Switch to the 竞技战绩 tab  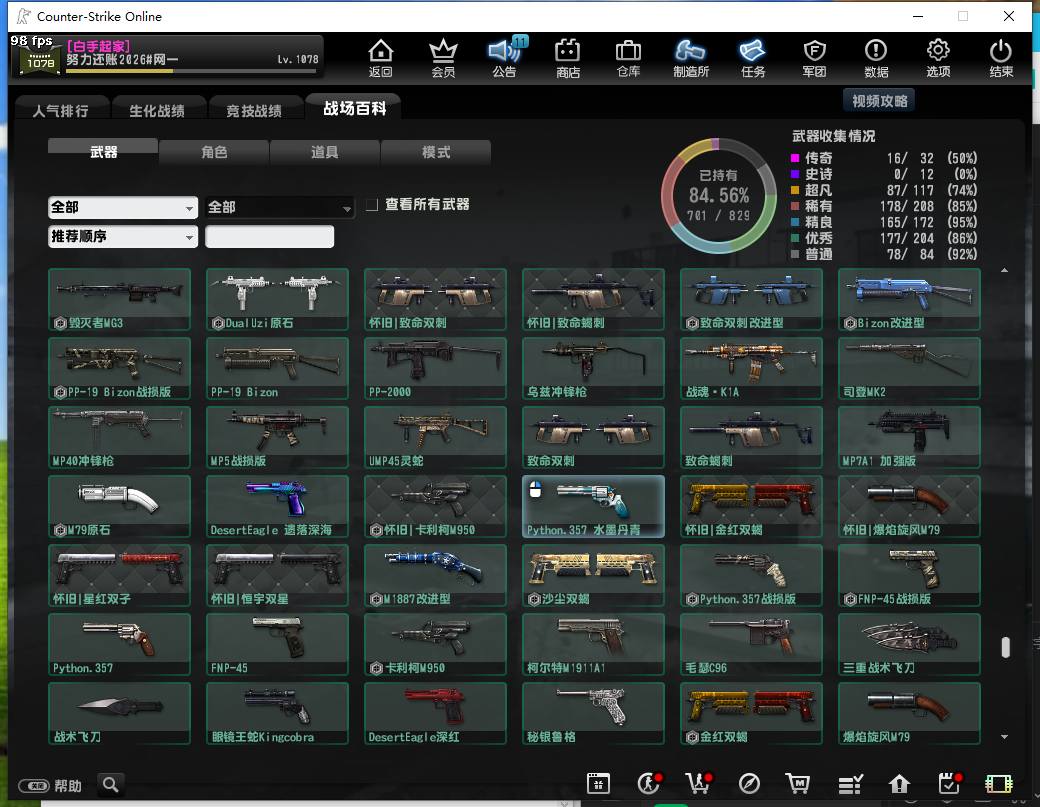[x=254, y=110]
